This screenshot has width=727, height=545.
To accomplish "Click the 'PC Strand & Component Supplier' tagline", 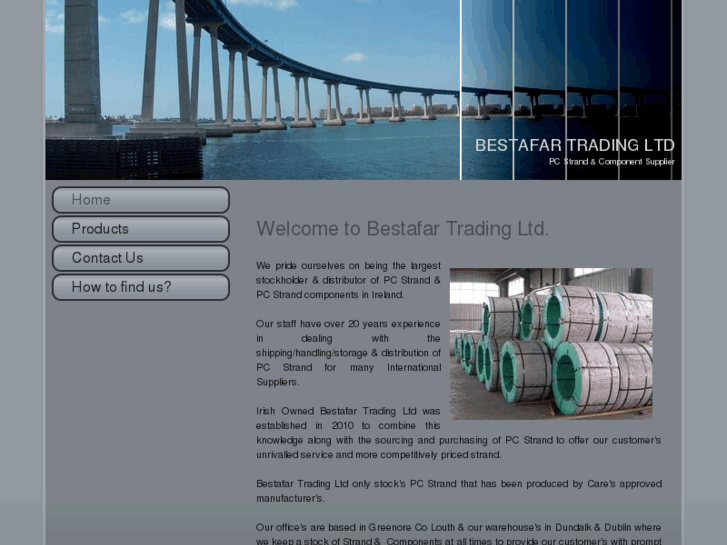I will [x=612, y=161].
